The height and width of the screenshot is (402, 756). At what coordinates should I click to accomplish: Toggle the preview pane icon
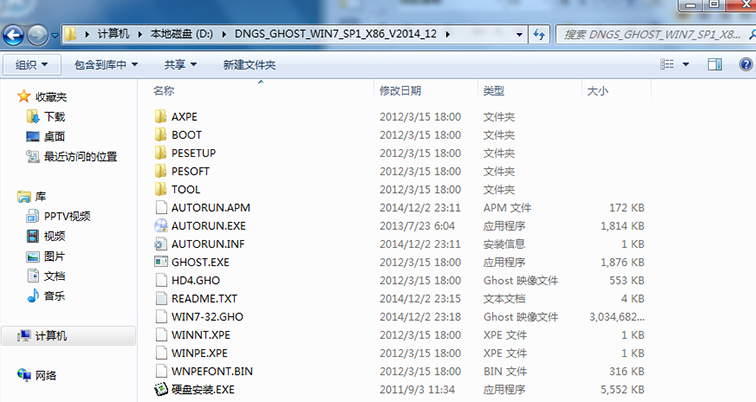point(715,65)
